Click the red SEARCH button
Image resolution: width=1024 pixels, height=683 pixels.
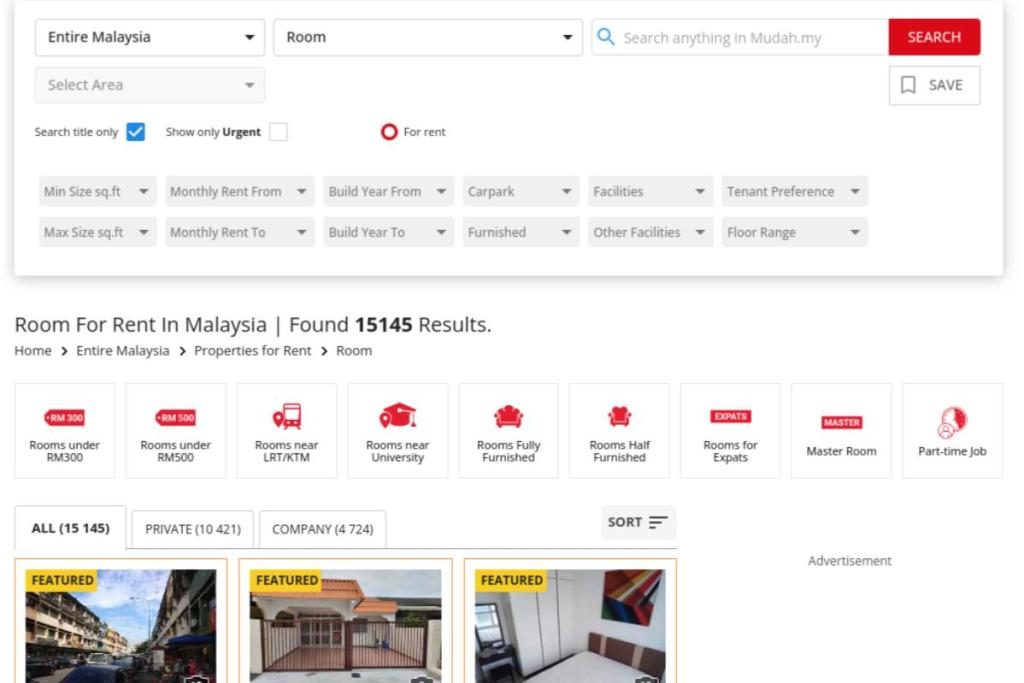[934, 36]
